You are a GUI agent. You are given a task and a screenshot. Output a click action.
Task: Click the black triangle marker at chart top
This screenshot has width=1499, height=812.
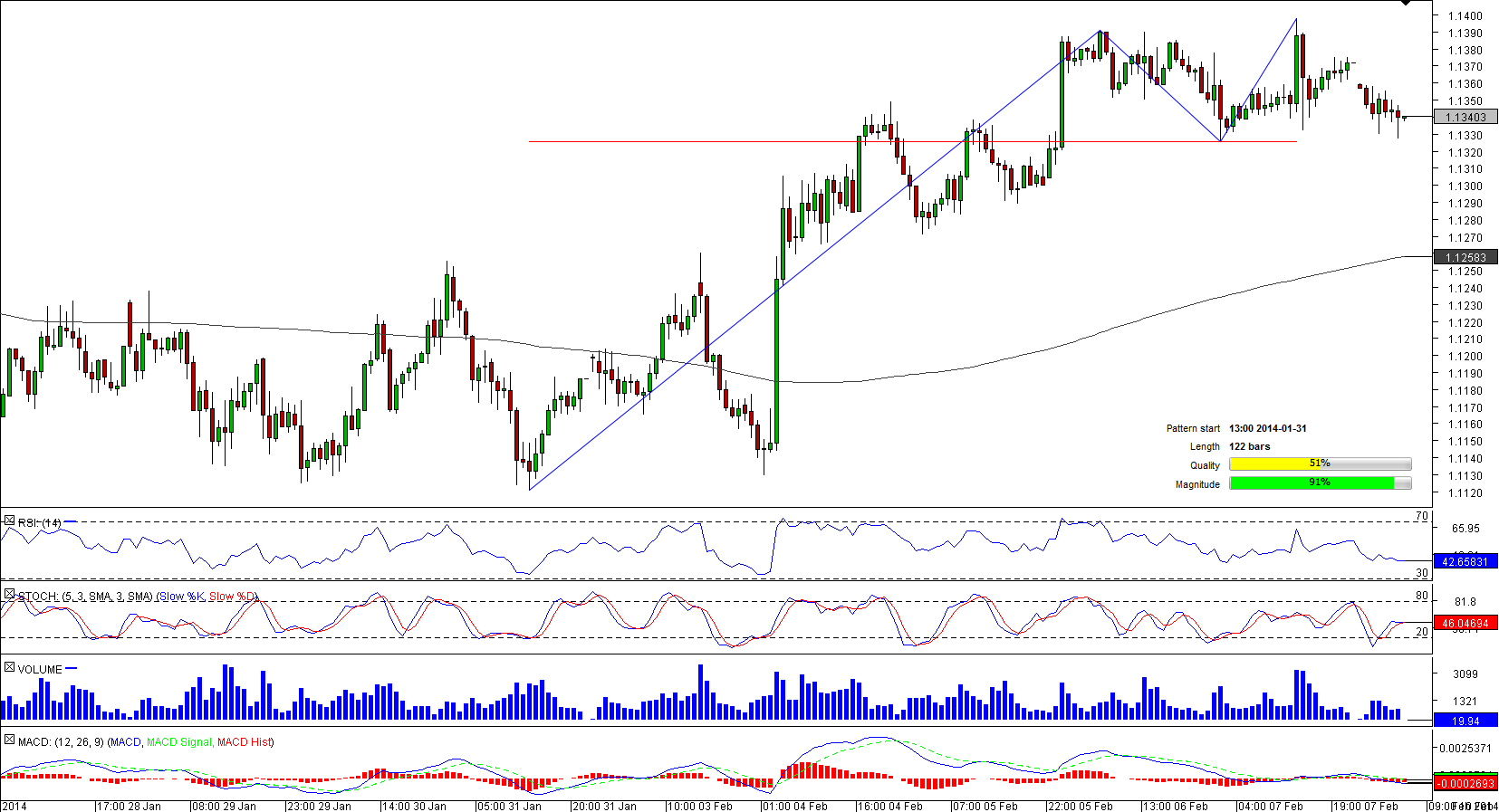1406,4
